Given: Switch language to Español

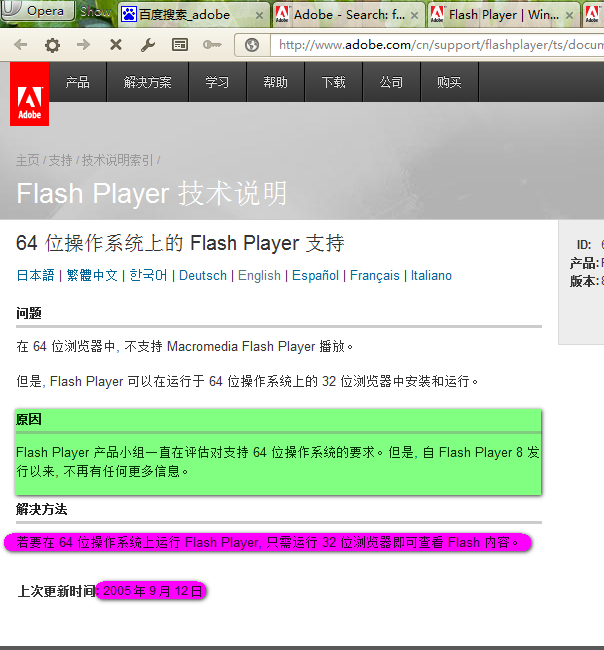Looking at the screenshot, I should tap(315, 275).
